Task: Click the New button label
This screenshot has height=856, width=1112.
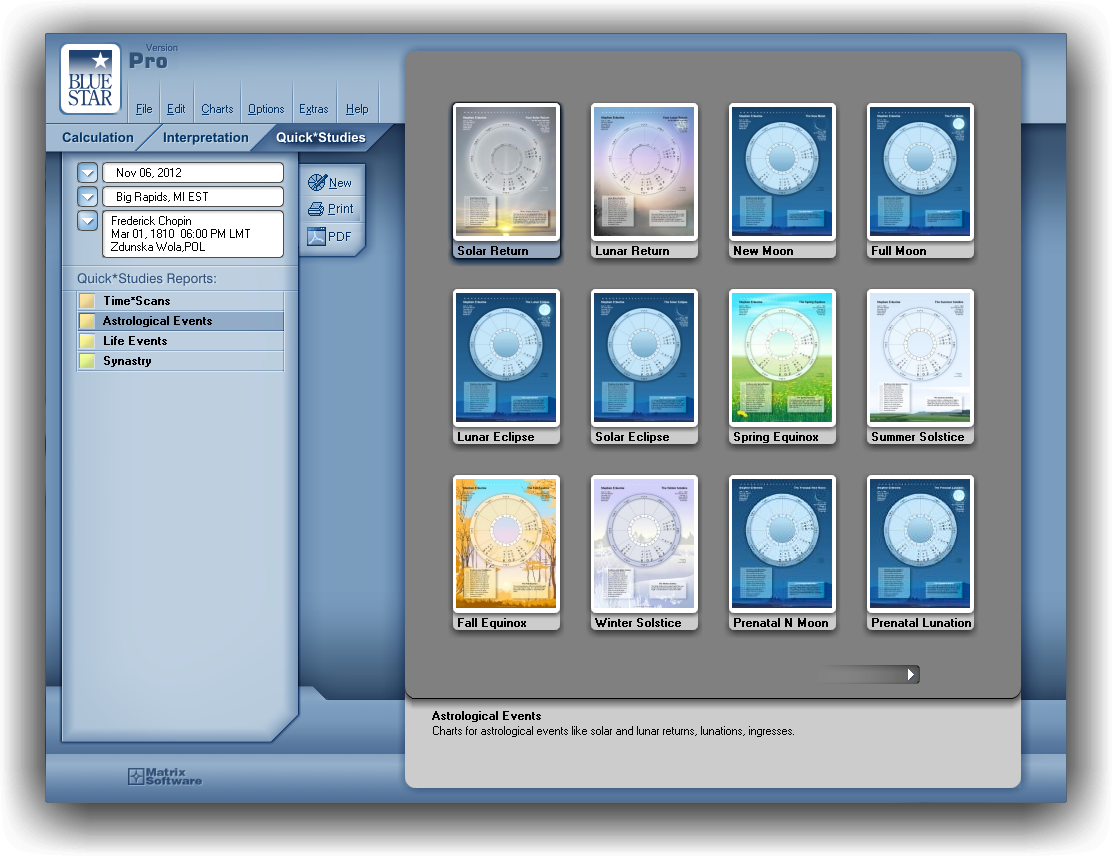Action: 340,183
